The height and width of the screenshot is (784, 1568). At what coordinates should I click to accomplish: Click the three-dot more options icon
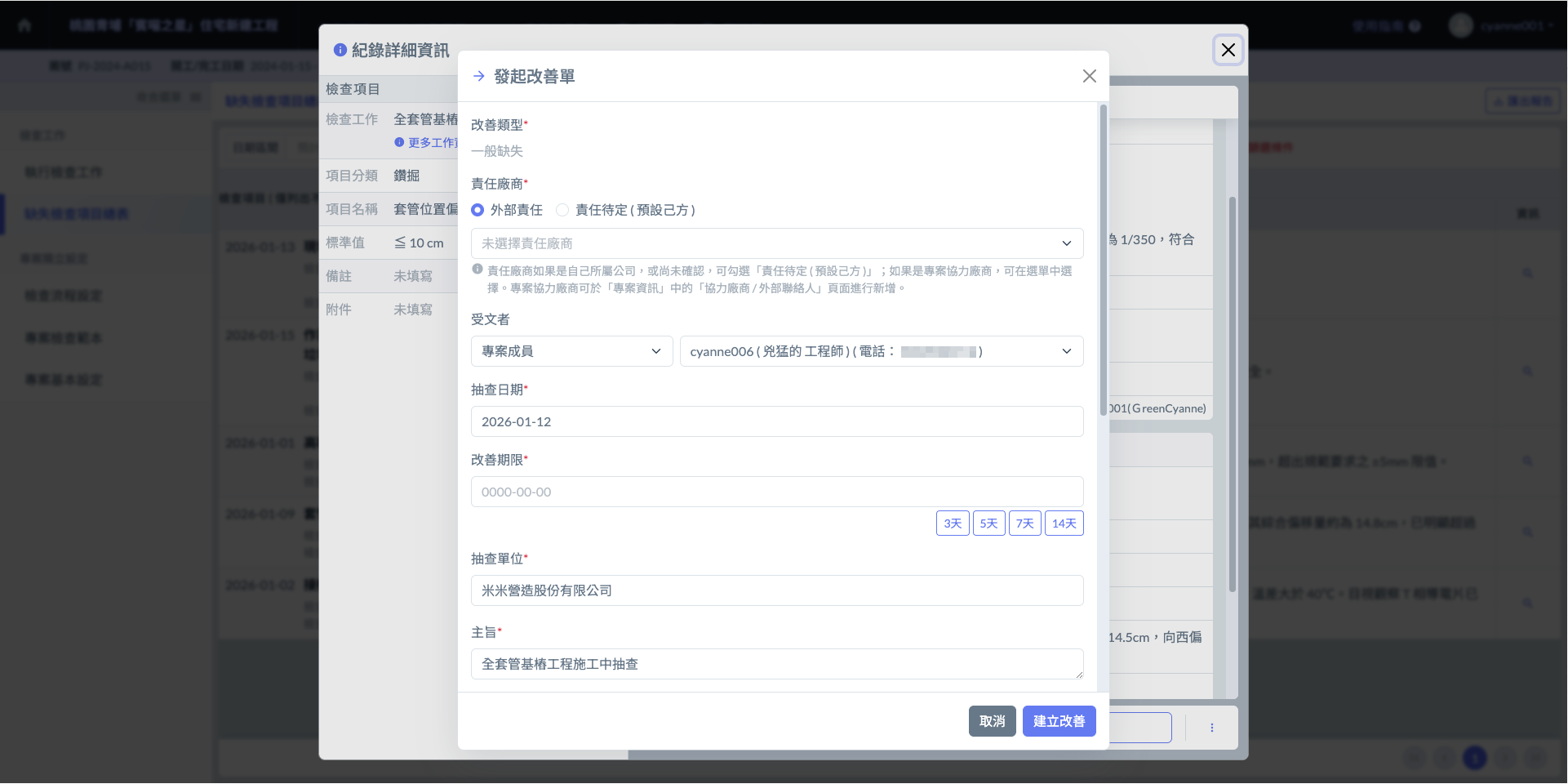1211,728
